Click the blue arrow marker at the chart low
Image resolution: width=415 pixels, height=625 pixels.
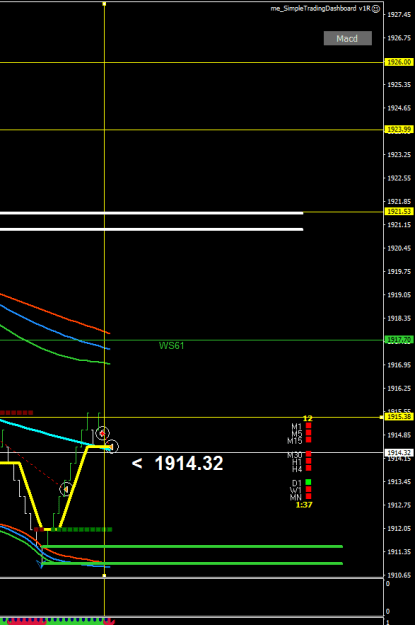[40, 564]
